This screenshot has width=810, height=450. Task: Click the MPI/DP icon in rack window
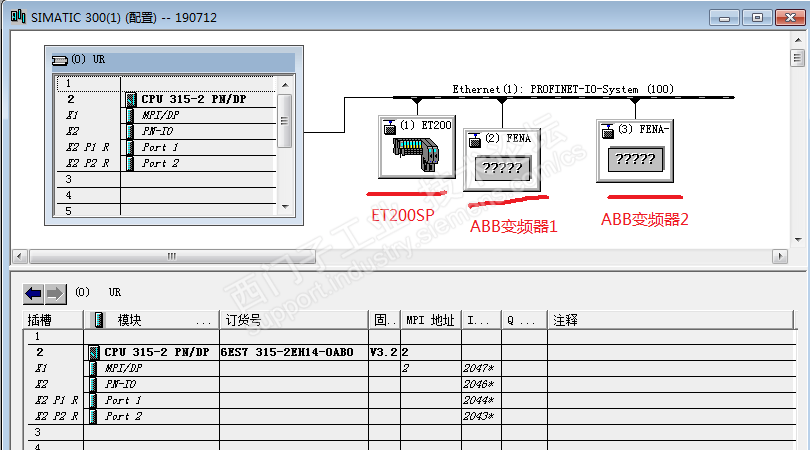coord(130,115)
